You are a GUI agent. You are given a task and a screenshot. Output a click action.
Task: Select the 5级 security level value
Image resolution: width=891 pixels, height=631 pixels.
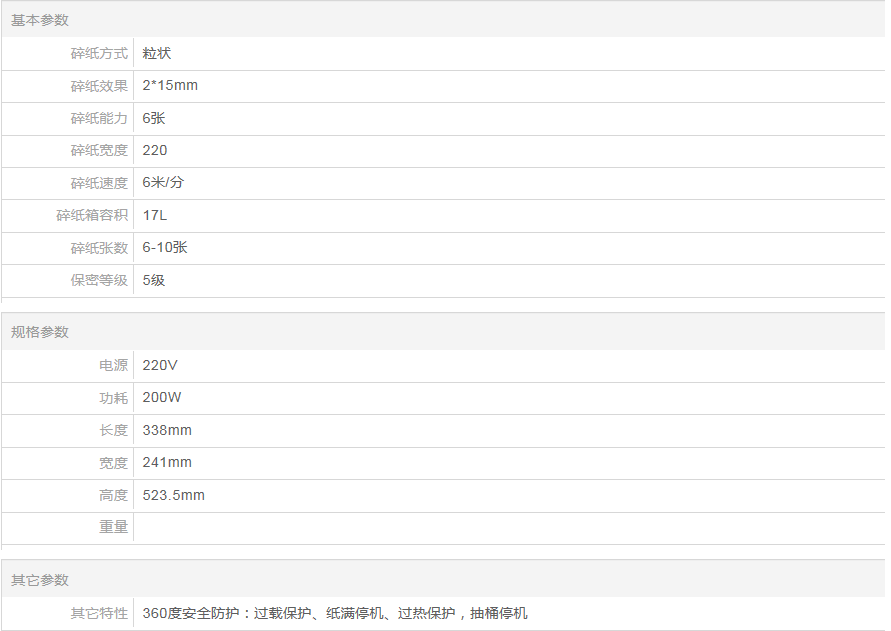[154, 280]
